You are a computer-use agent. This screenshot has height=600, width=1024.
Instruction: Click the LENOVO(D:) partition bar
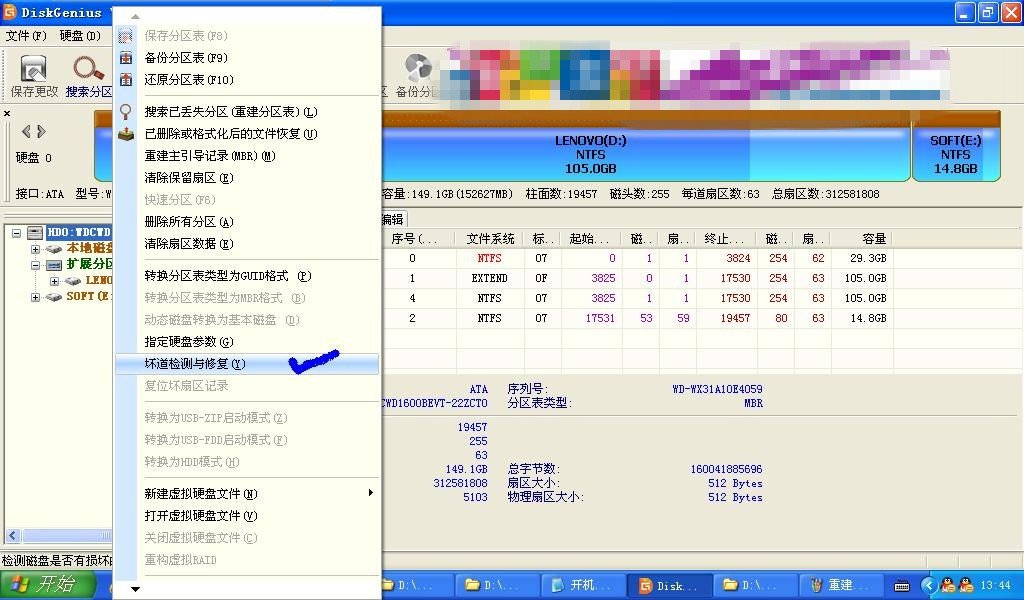[591, 154]
